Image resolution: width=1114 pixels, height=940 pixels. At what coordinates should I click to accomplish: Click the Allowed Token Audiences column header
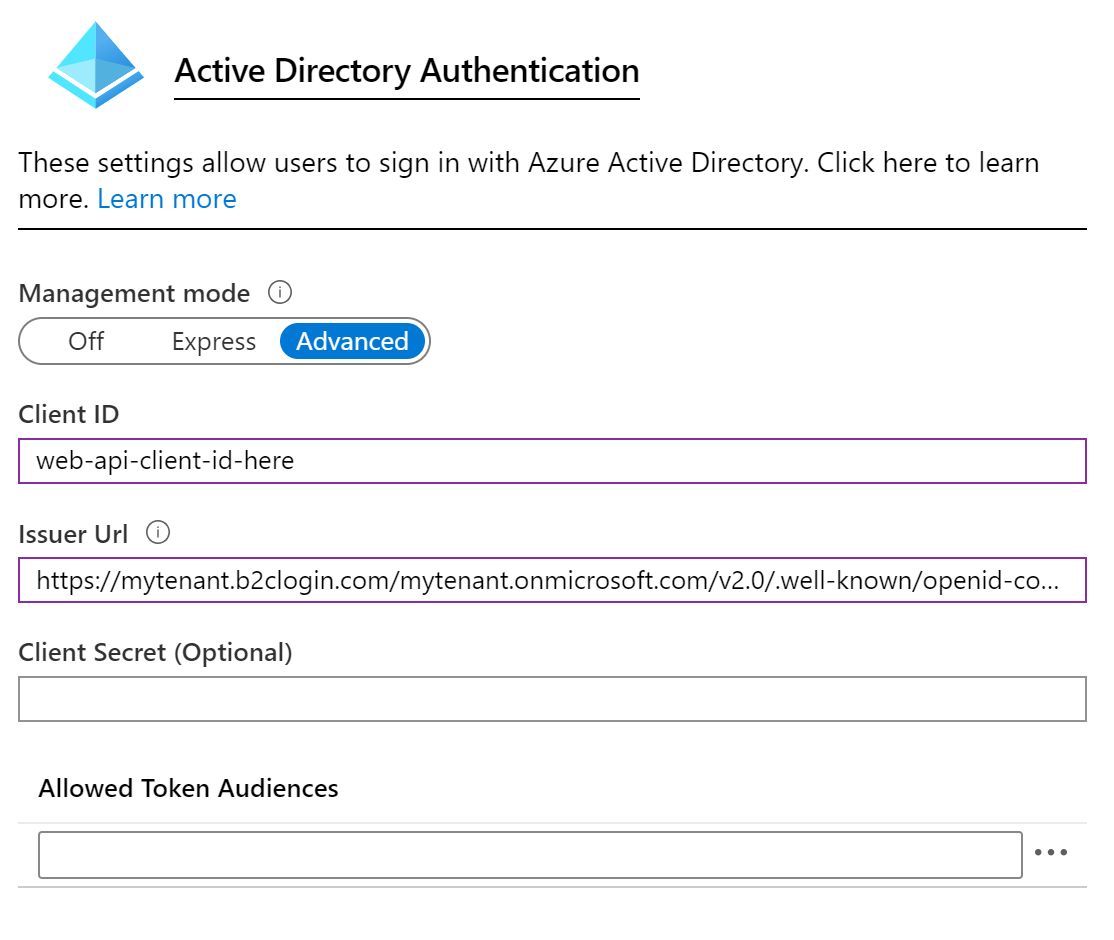(x=188, y=788)
